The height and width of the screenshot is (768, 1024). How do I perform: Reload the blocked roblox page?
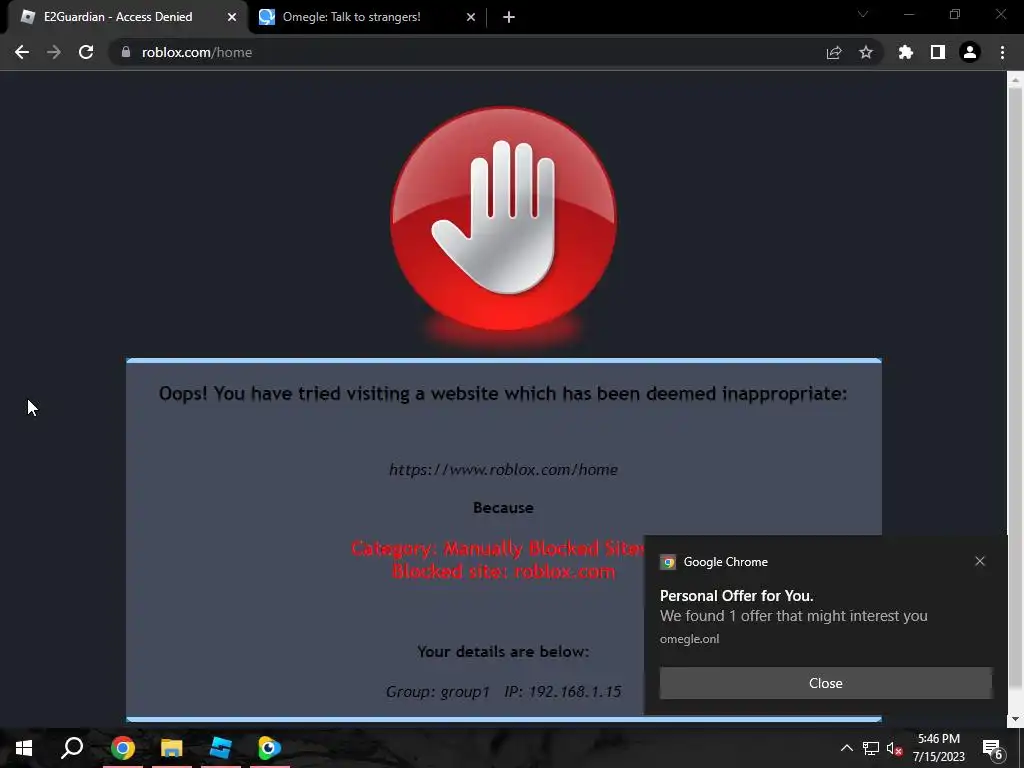point(86,52)
